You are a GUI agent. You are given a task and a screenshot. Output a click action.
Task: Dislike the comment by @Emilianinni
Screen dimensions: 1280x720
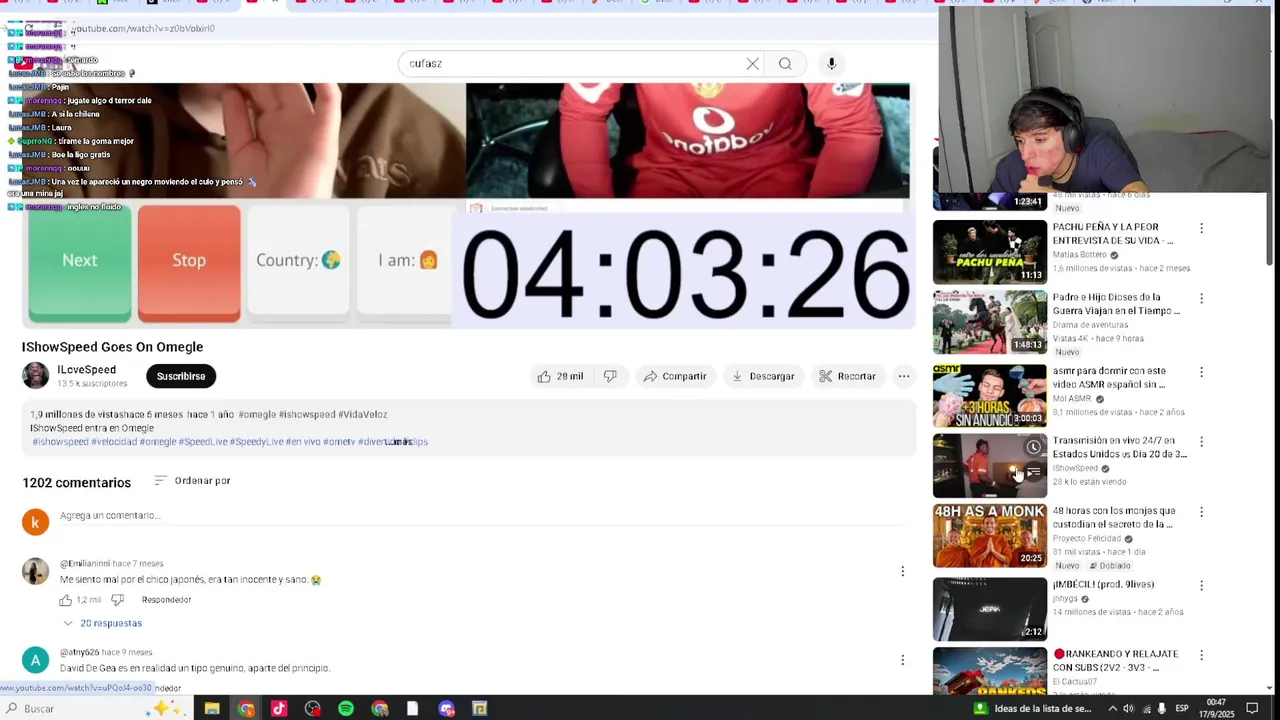117,600
